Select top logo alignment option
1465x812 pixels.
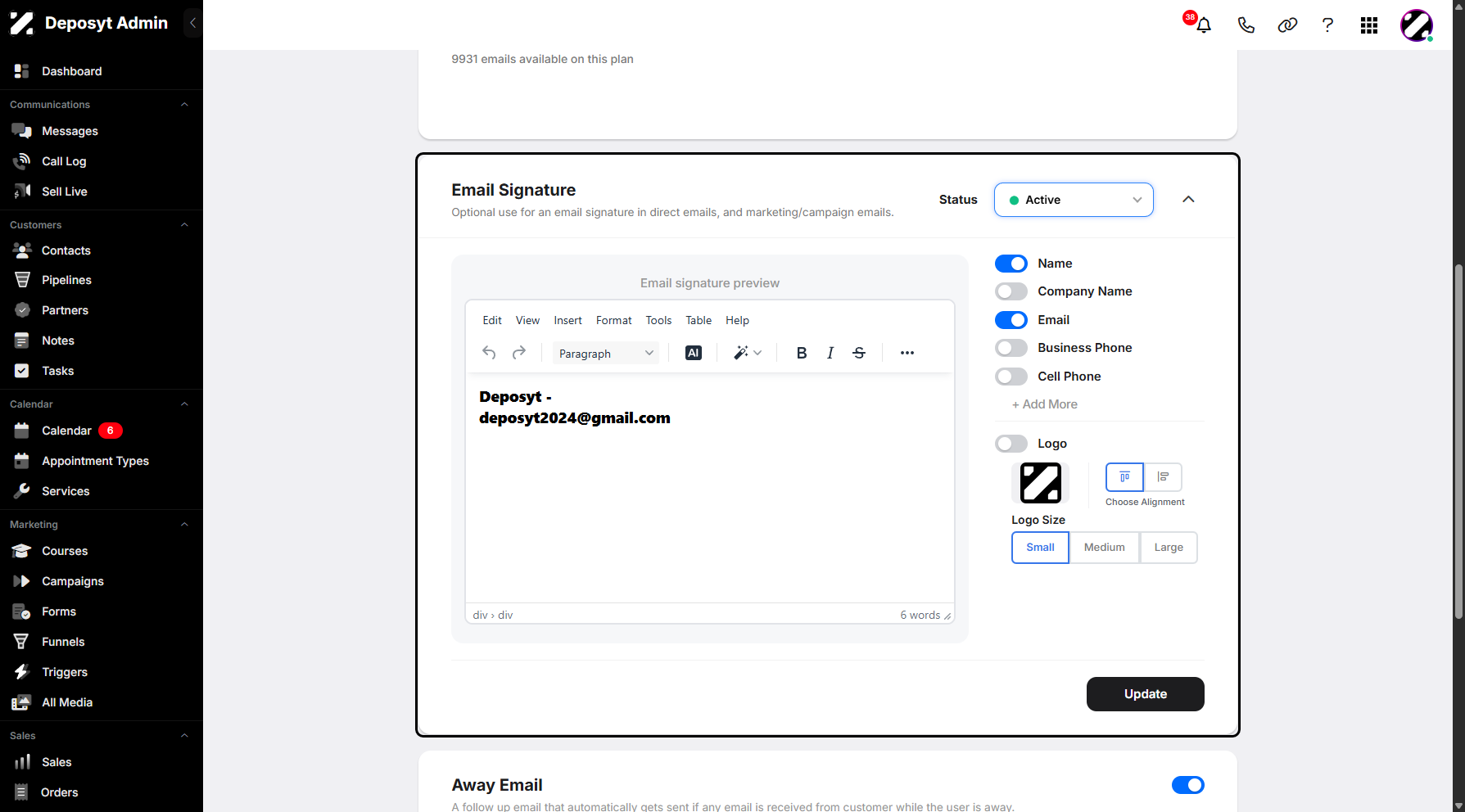point(1124,477)
